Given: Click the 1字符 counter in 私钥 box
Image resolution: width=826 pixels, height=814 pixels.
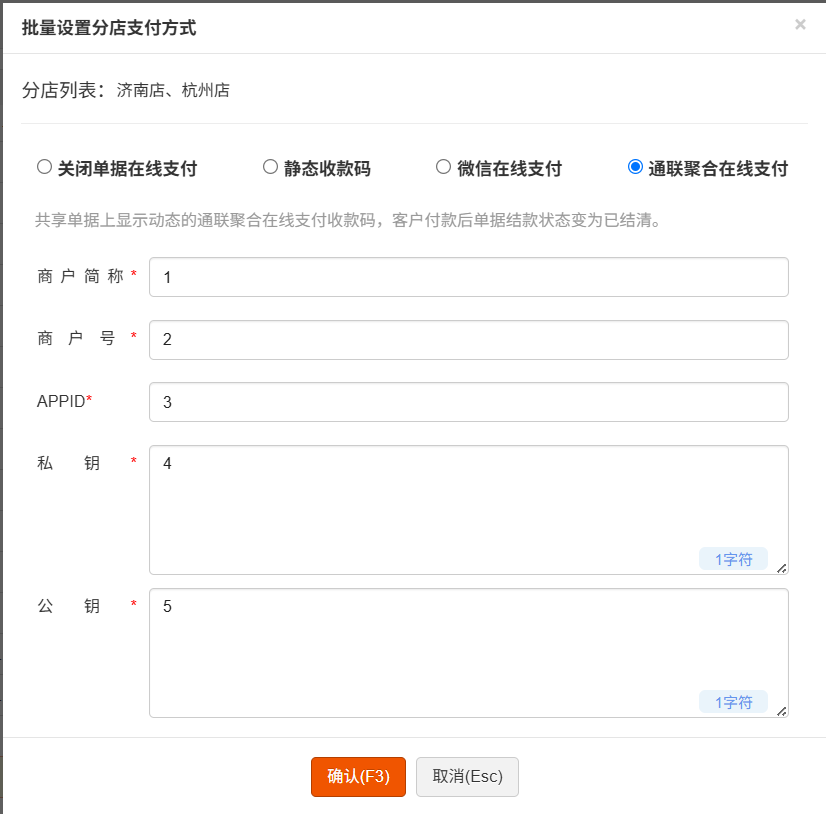Looking at the screenshot, I should pyautogui.click(x=733, y=559).
